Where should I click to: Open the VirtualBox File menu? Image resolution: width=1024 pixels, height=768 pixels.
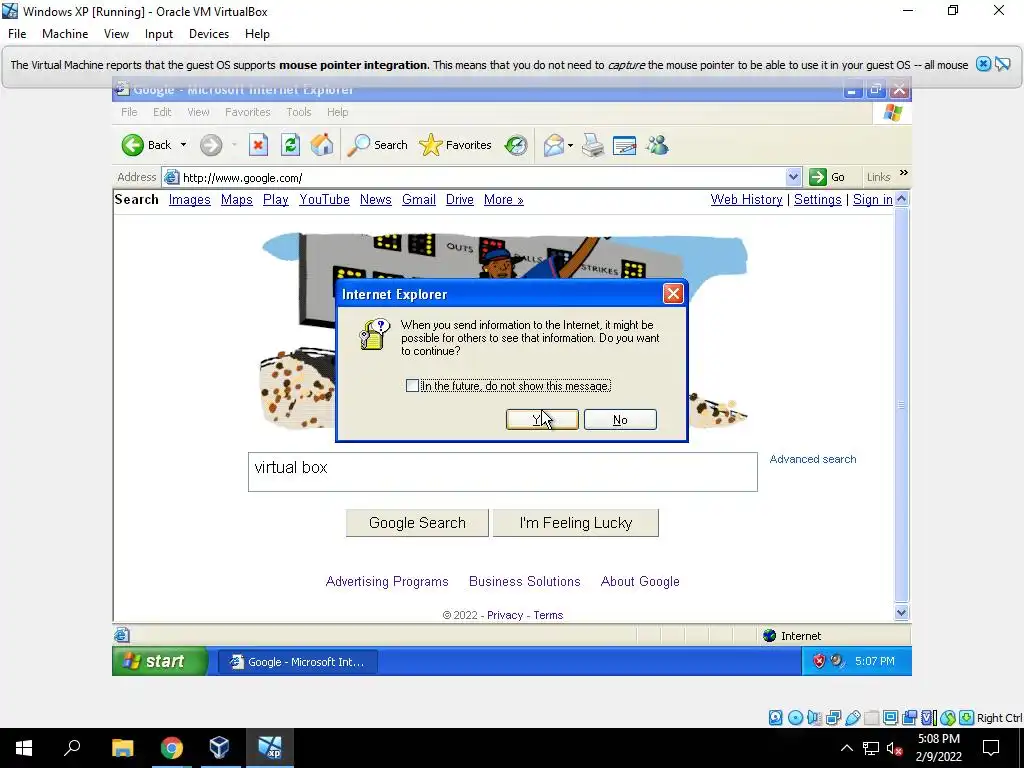(17, 34)
